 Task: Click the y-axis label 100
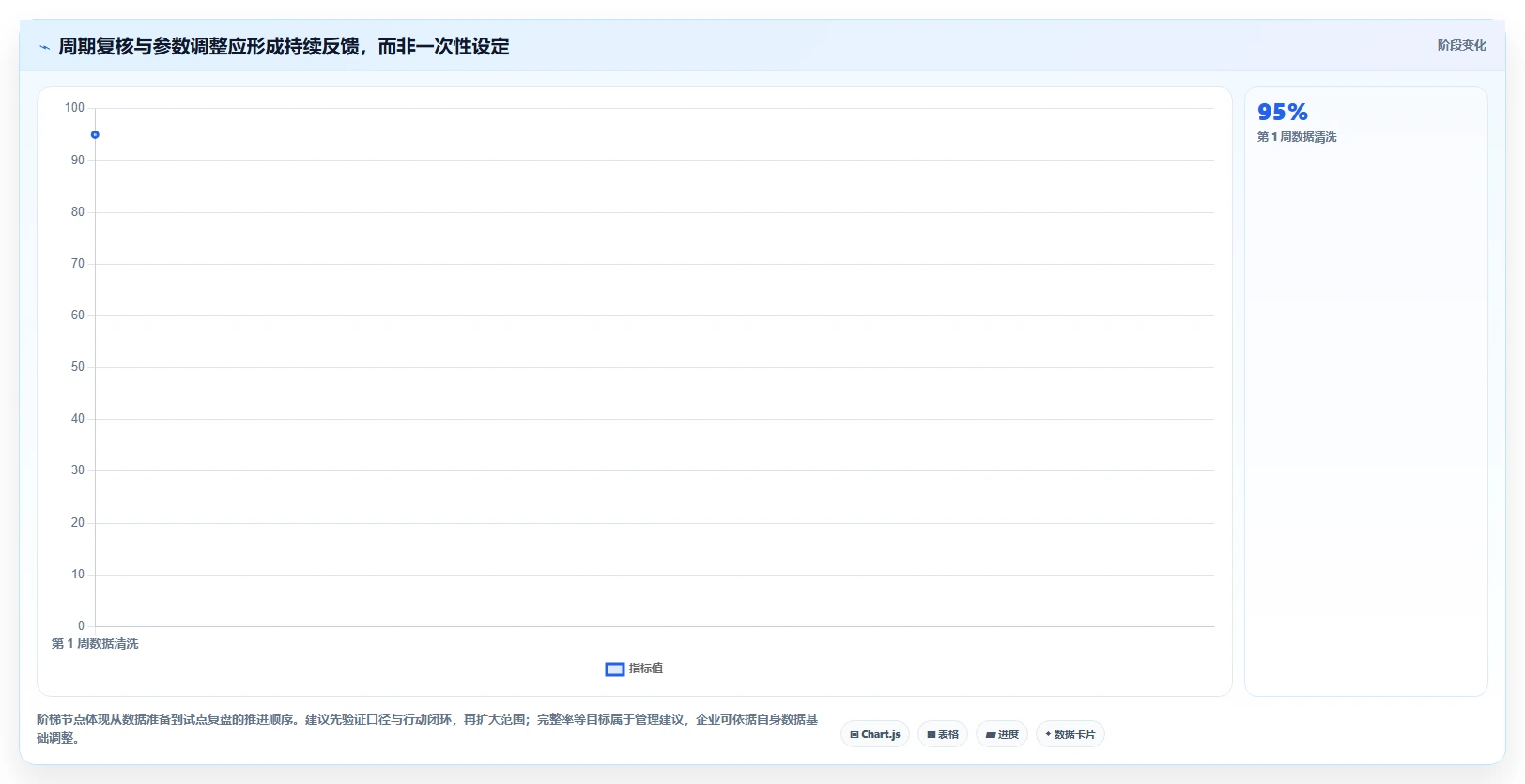(74, 108)
